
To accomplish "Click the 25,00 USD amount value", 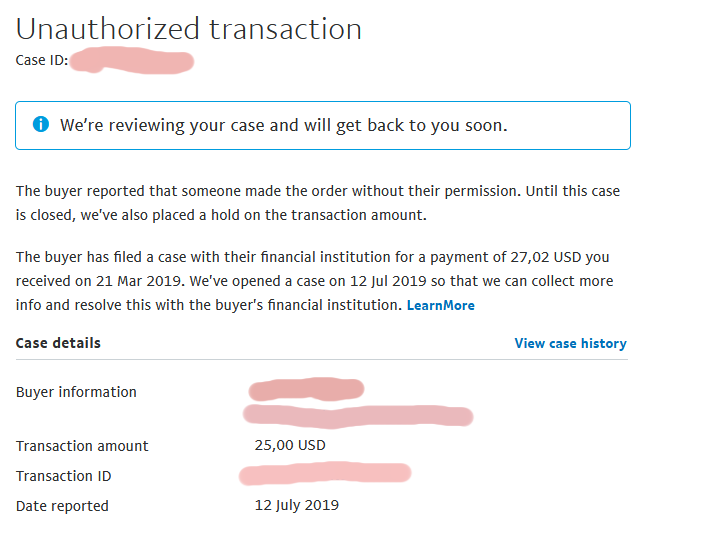I will 290,445.
